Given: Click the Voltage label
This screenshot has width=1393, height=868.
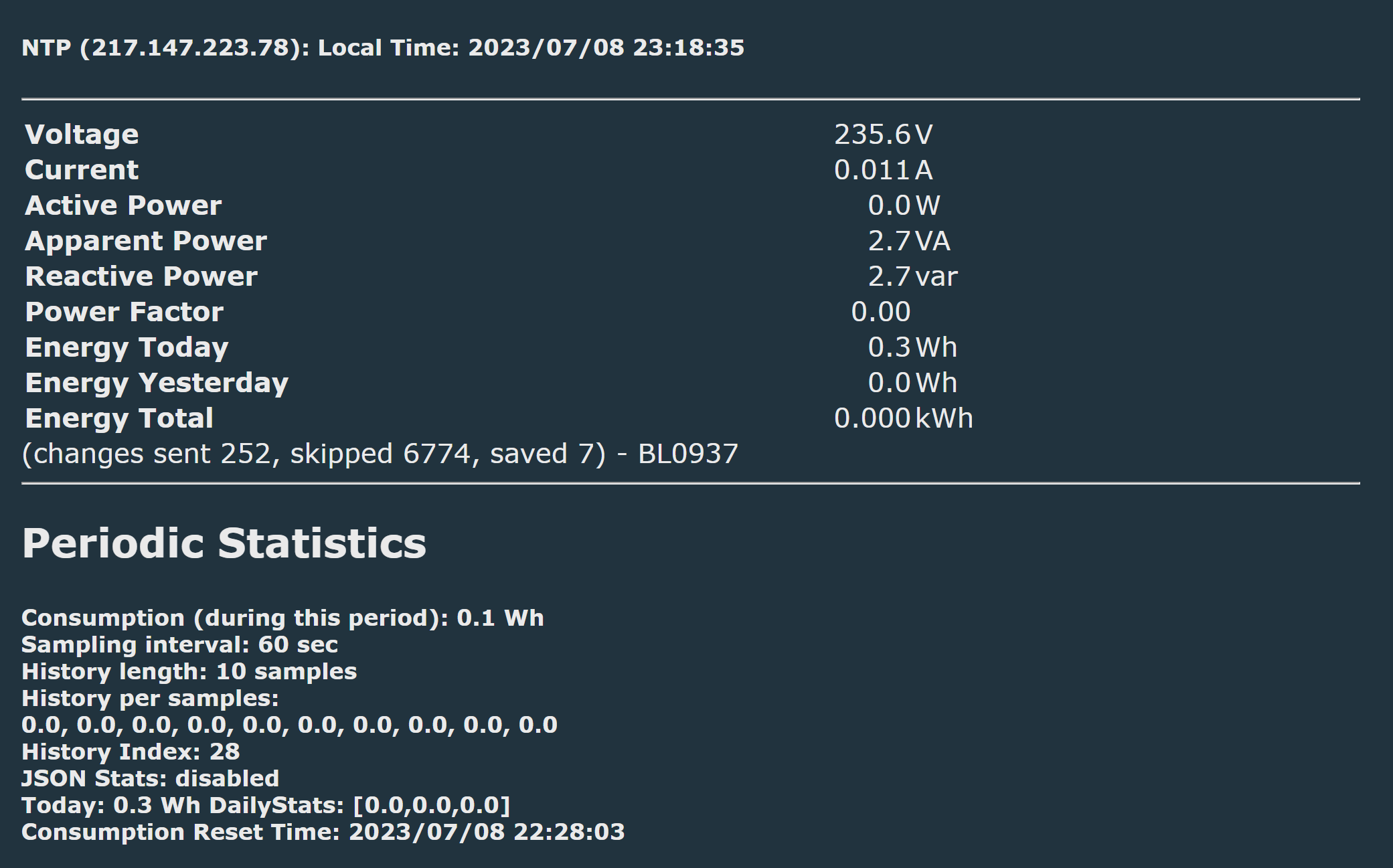Looking at the screenshot, I should pos(82,135).
